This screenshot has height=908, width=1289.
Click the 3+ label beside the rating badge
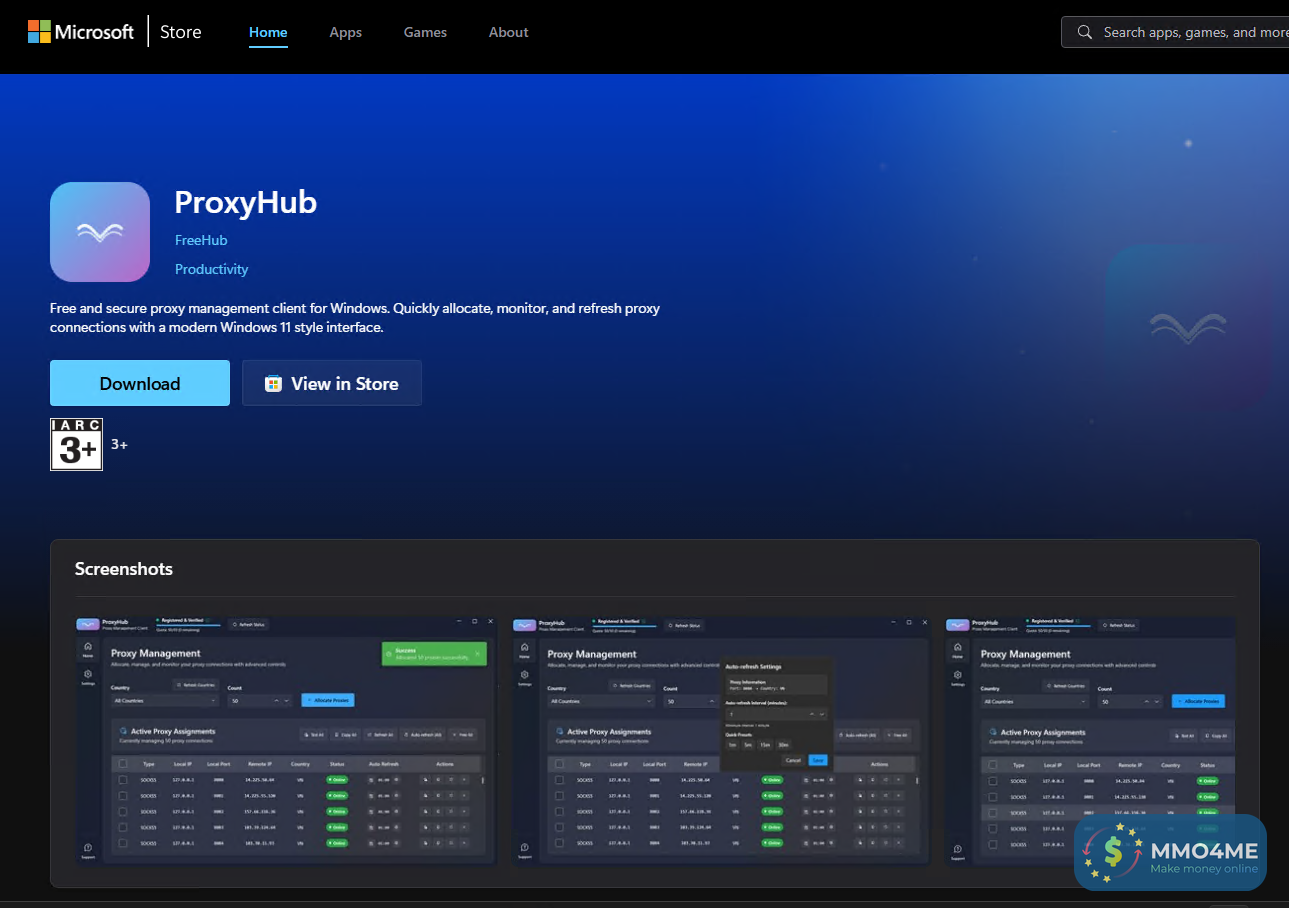[x=119, y=444]
